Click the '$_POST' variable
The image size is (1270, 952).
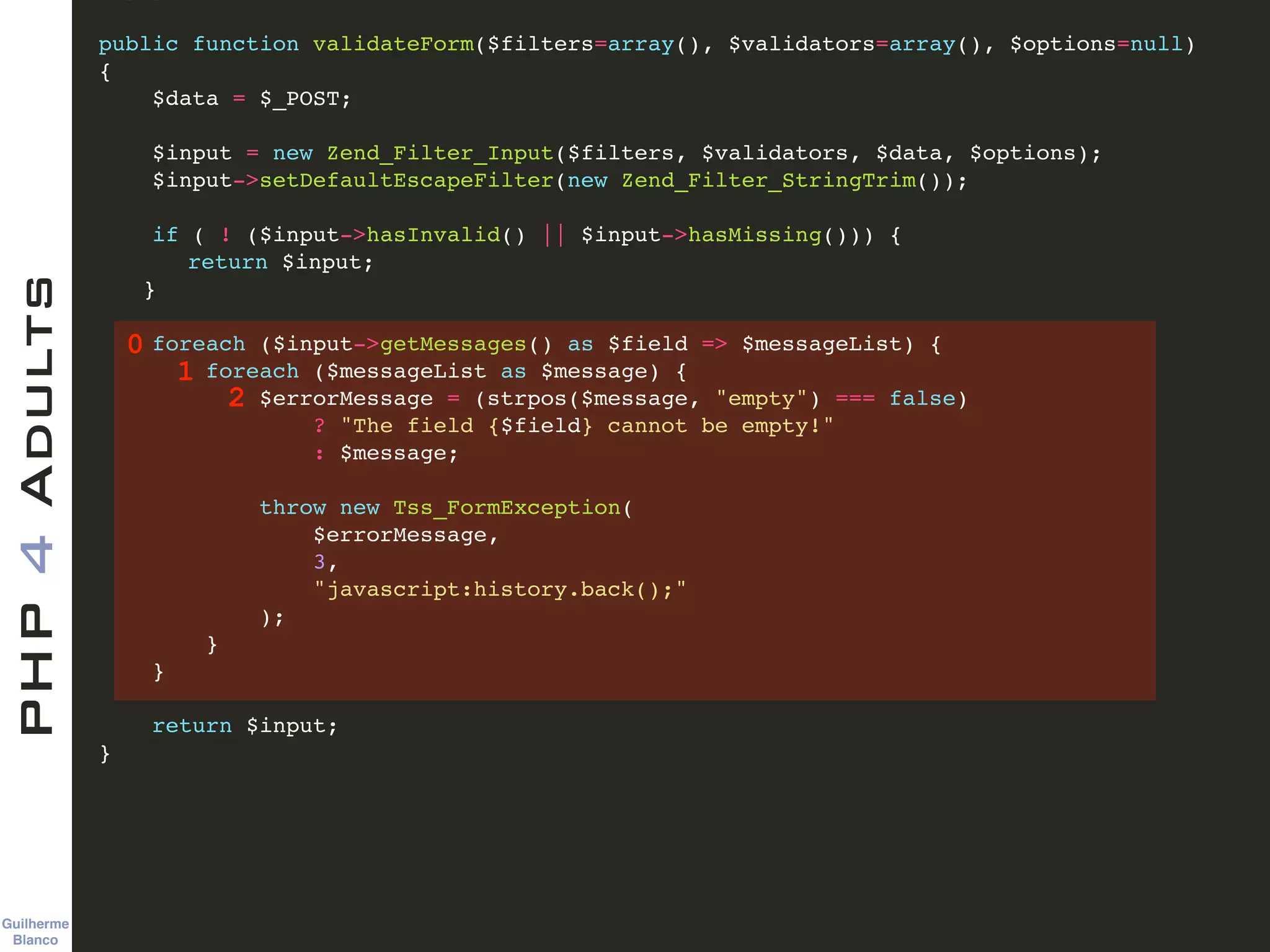coord(300,99)
